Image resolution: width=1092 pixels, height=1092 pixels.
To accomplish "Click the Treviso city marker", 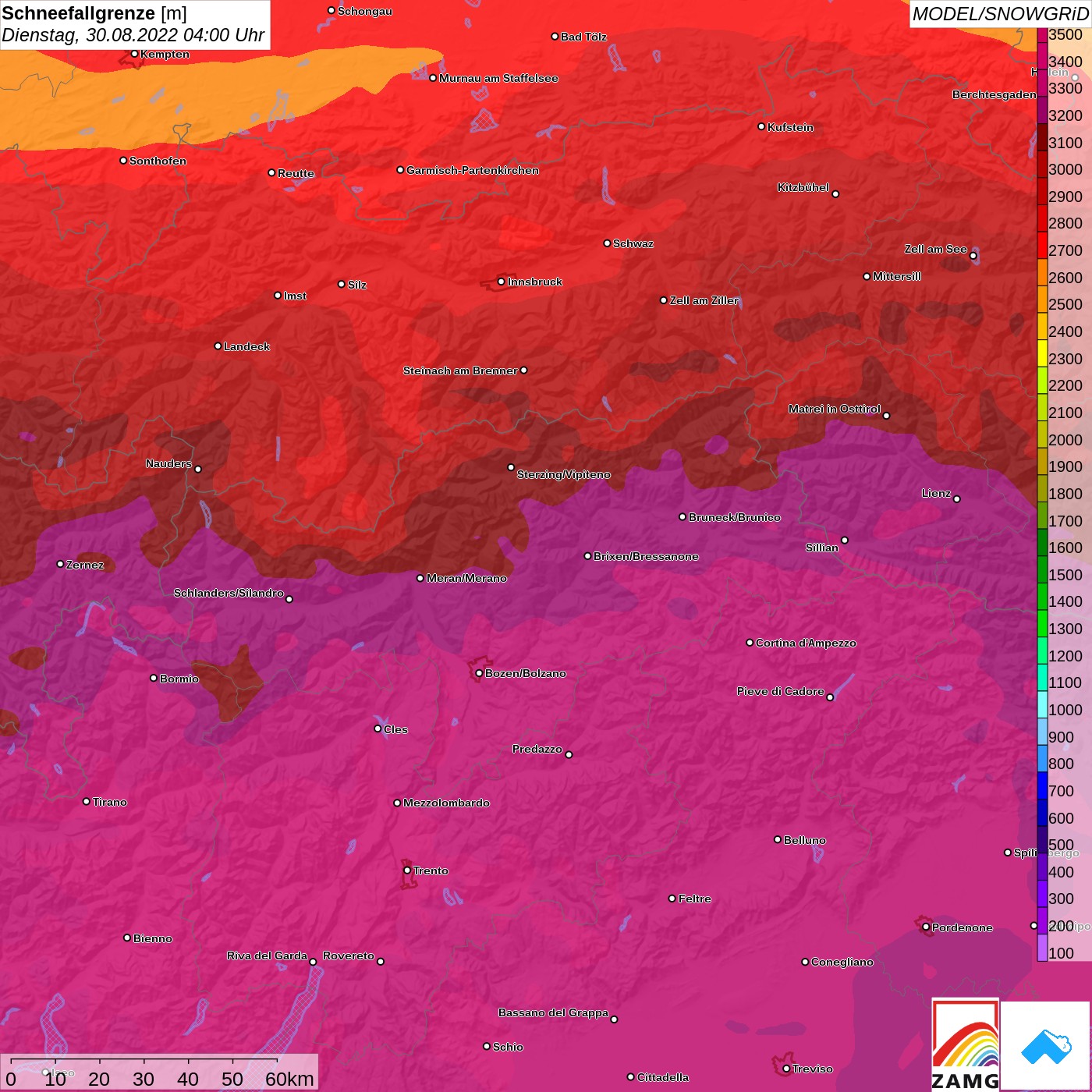I will point(786,1069).
